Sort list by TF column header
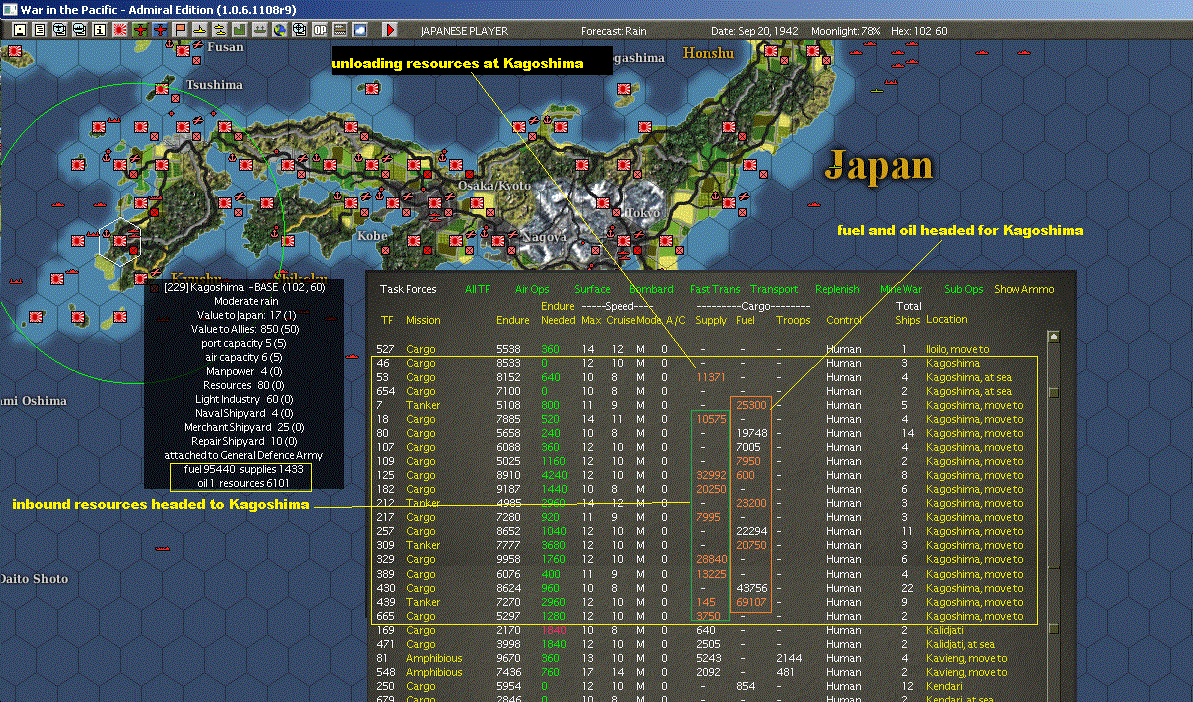Viewport: 1193px width, 702px height. pyautogui.click(x=387, y=320)
